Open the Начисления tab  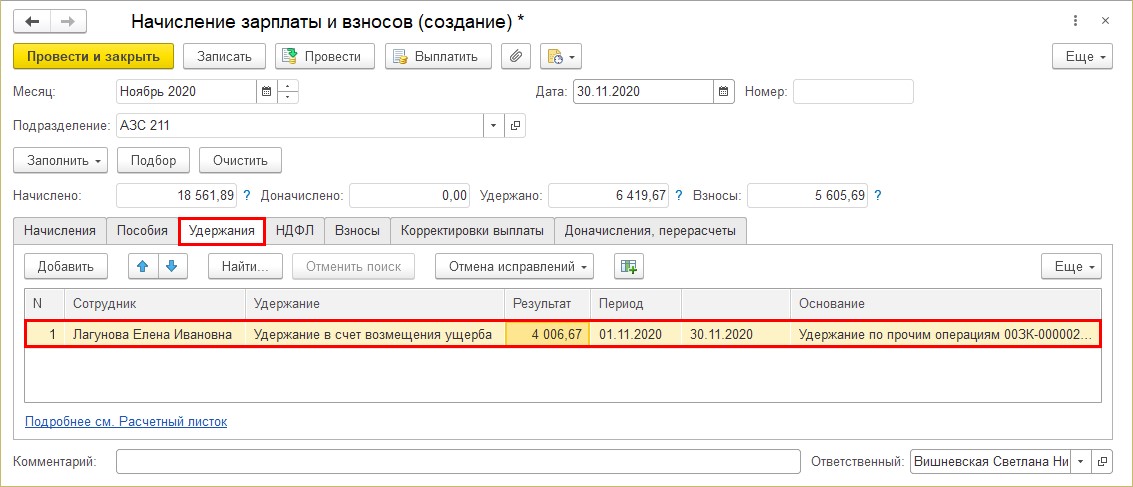click(59, 231)
